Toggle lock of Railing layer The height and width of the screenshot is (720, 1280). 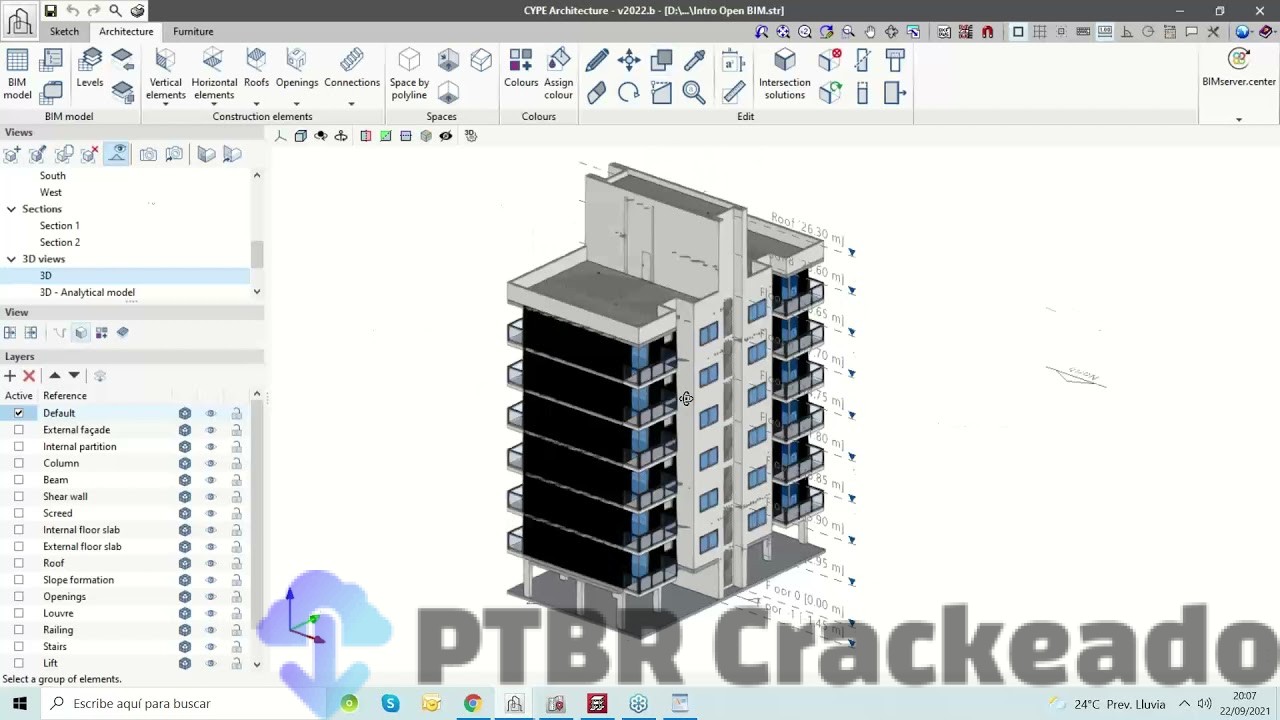click(x=237, y=630)
